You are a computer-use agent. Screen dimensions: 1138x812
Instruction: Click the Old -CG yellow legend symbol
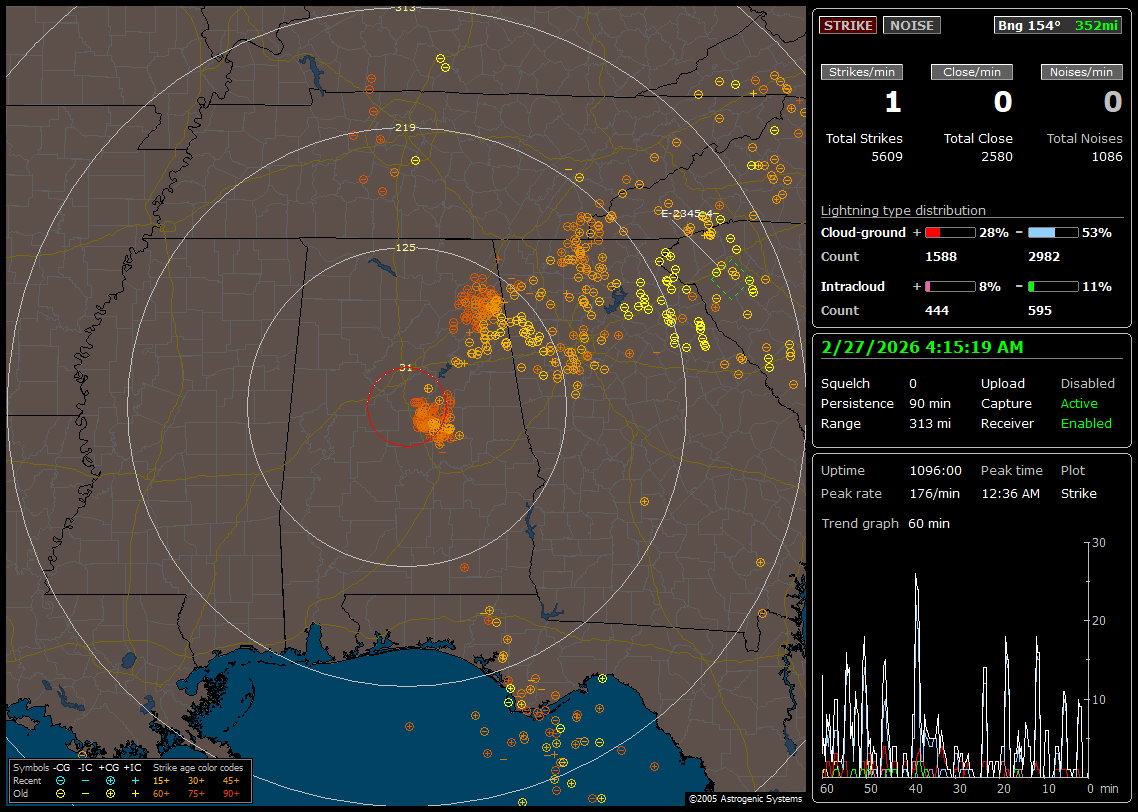[x=61, y=793]
